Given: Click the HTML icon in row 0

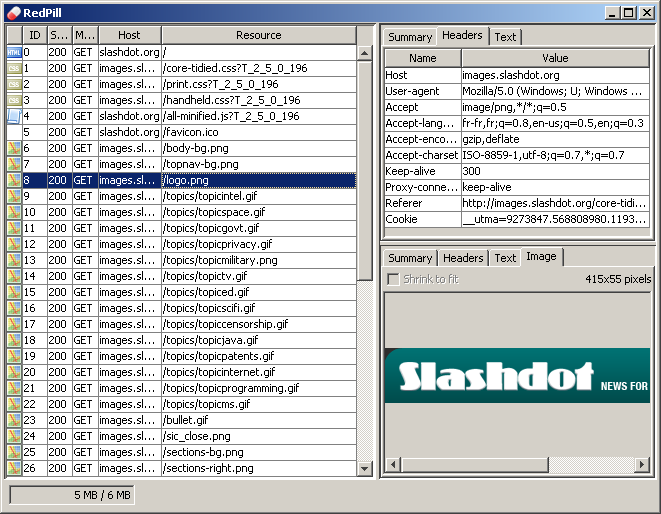Looking at the screenshot, I should [14, 52].
